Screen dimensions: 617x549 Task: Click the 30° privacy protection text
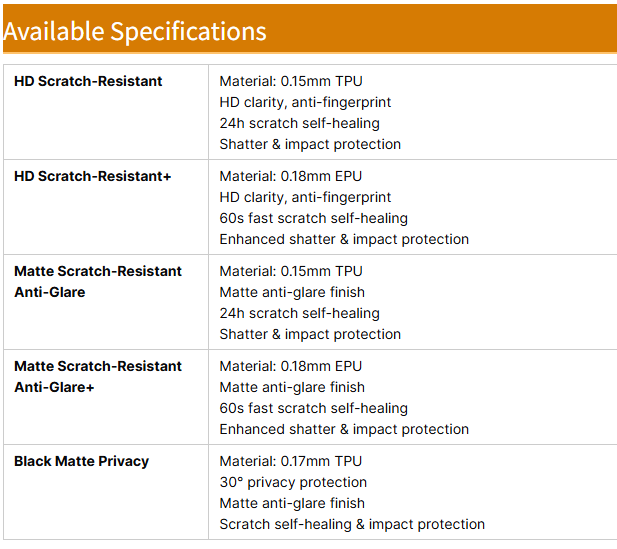293,482
